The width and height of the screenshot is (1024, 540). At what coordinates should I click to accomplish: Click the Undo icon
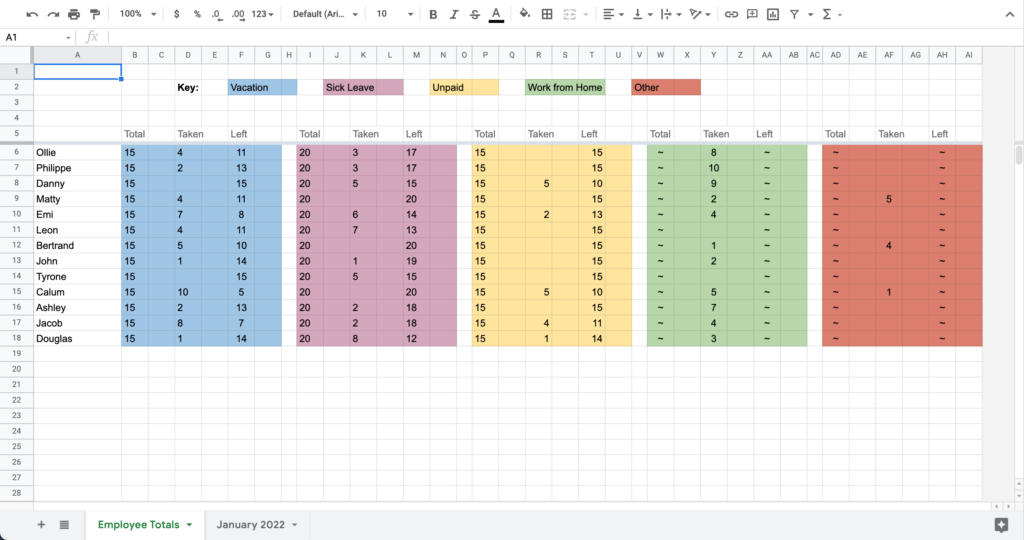(x=32, y=15)
